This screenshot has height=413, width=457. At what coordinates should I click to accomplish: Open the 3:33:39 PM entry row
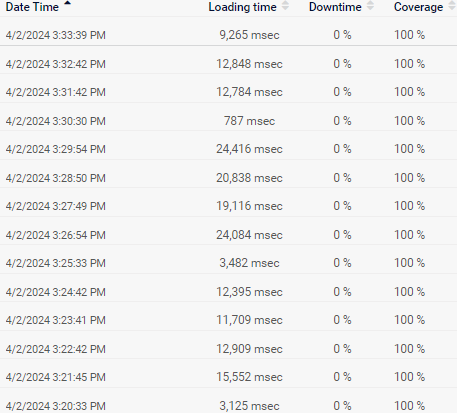coord(228,35)
